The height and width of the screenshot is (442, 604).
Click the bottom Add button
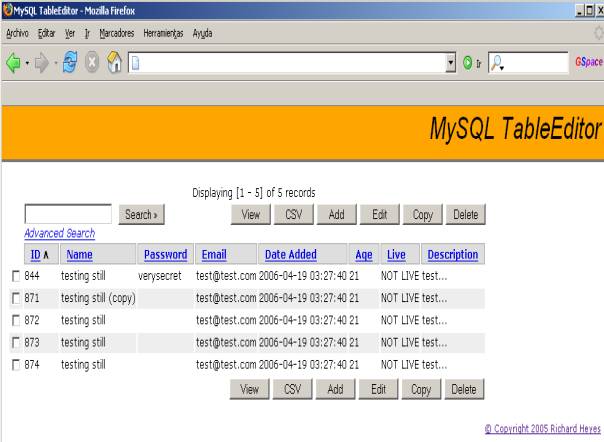[x=335, y=389]
